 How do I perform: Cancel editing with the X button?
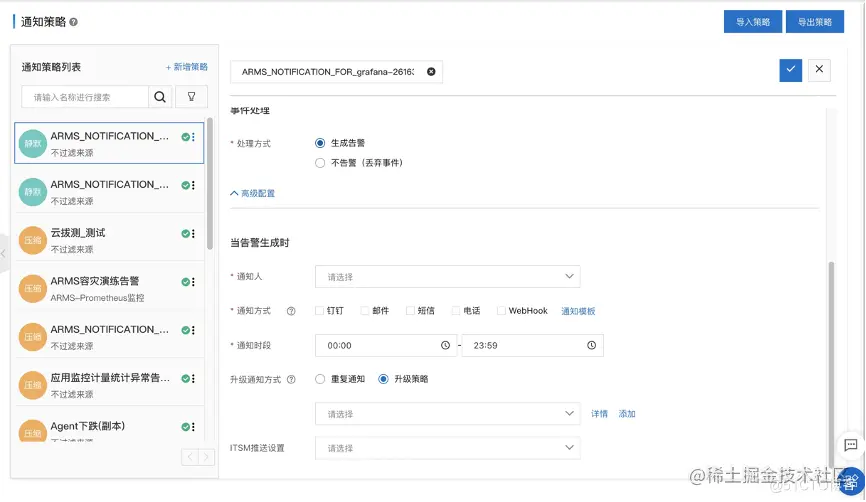[x=819, y=70]
